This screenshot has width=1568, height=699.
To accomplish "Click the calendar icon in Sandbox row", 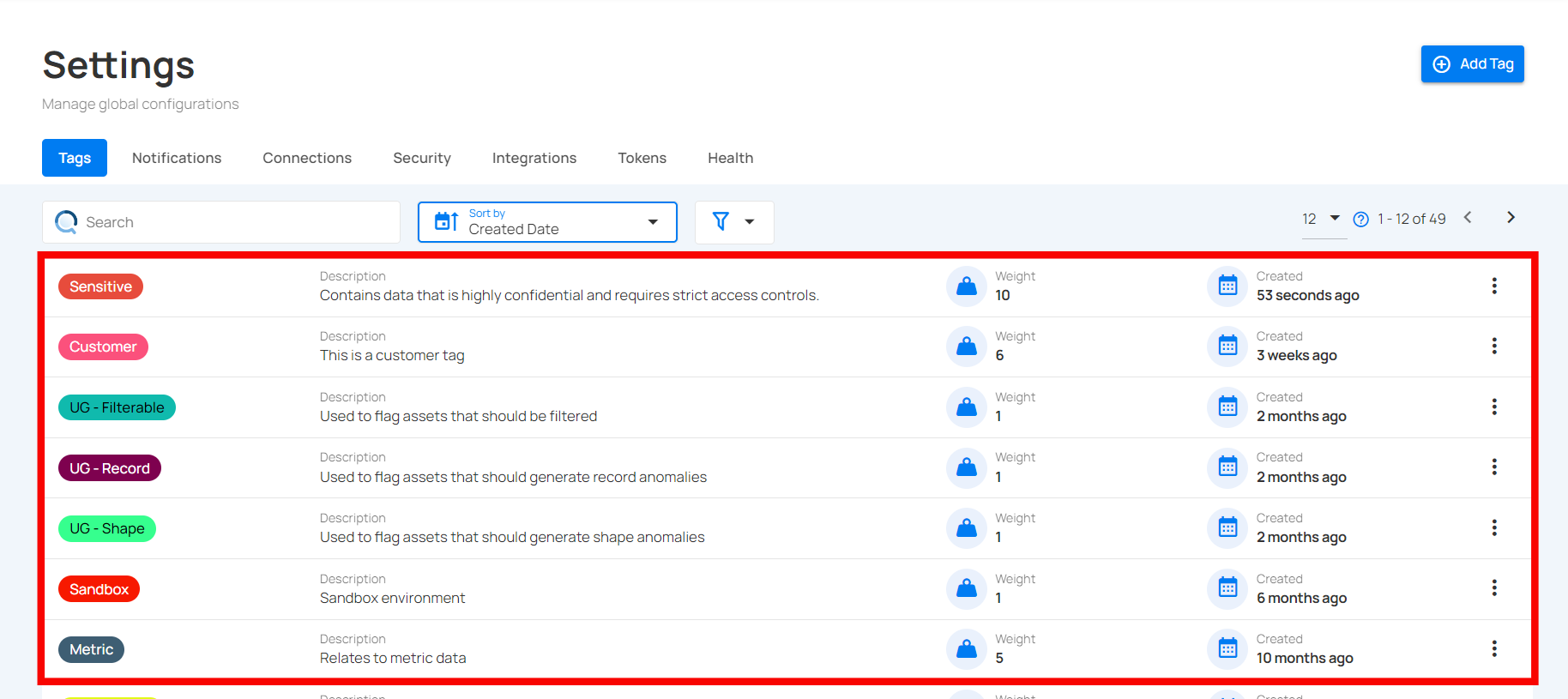I will click(1227, 588).
